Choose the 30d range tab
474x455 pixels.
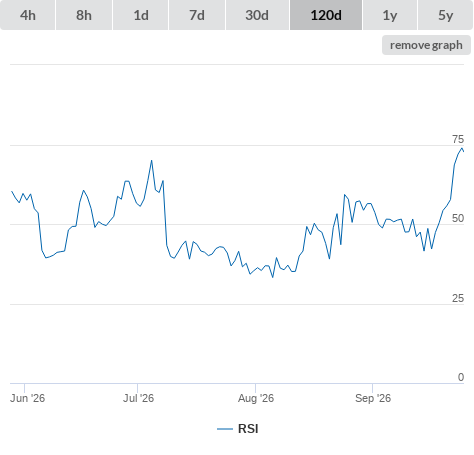pyautogui.click(x=257, y=15)
